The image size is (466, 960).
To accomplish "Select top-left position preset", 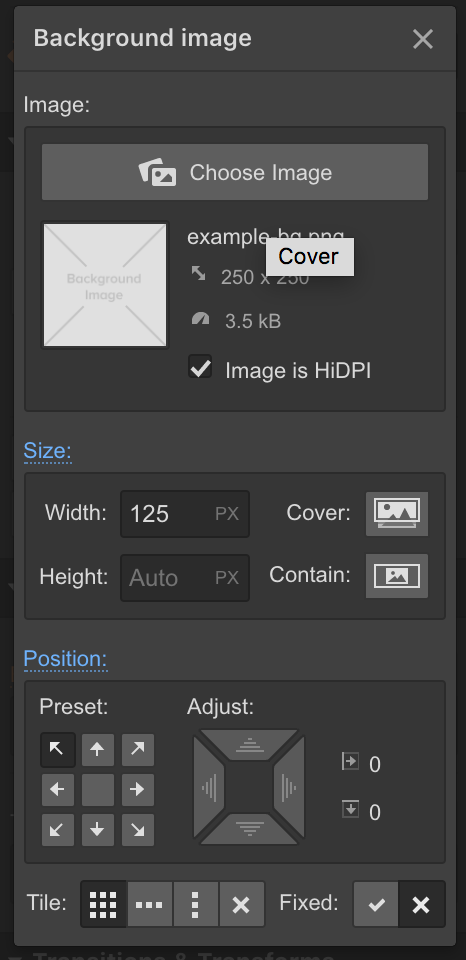I will tap(58, 749).
